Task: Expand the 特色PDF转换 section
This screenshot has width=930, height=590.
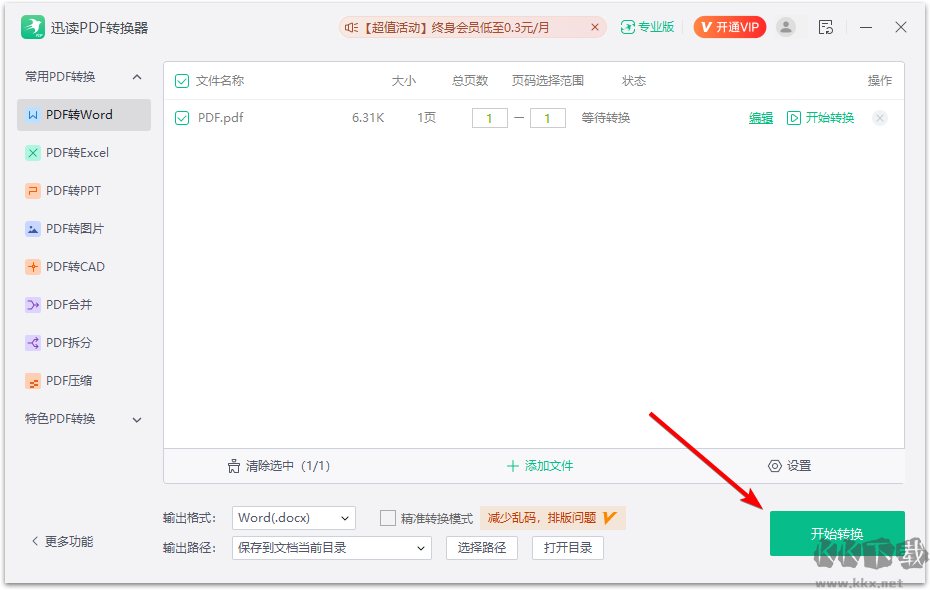Action: tap(137, 420)
